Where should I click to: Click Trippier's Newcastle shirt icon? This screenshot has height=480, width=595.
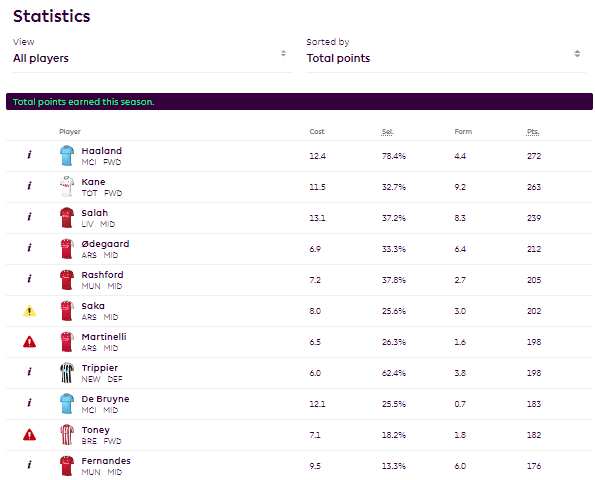[67, 373]
